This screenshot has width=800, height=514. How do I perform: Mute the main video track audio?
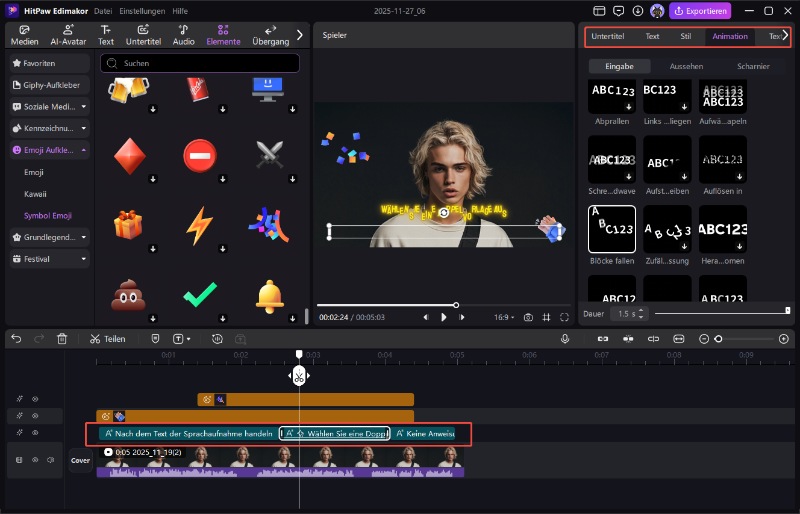[x=51, y=460]
